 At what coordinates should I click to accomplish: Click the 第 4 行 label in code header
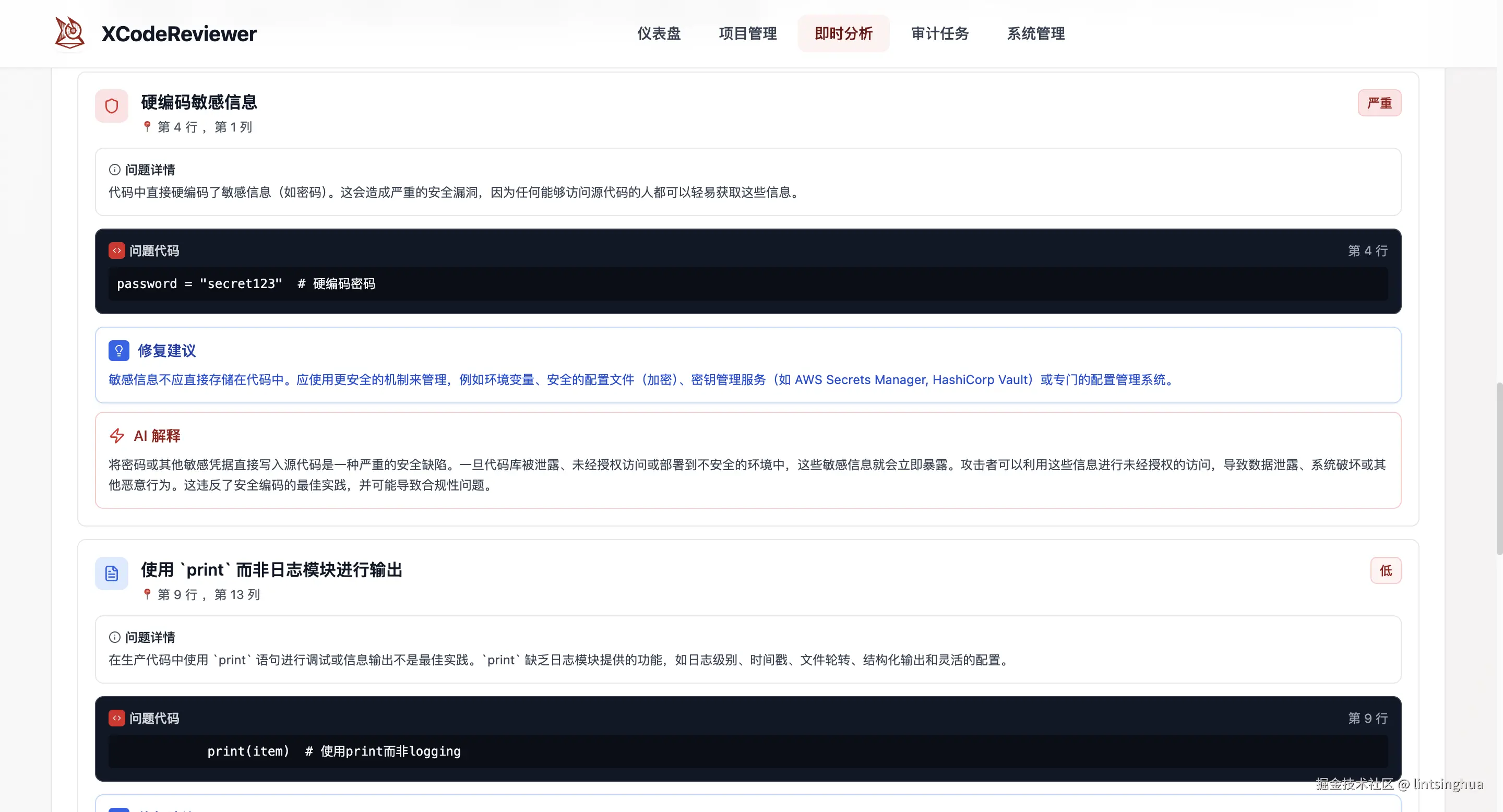[1368, 250]
